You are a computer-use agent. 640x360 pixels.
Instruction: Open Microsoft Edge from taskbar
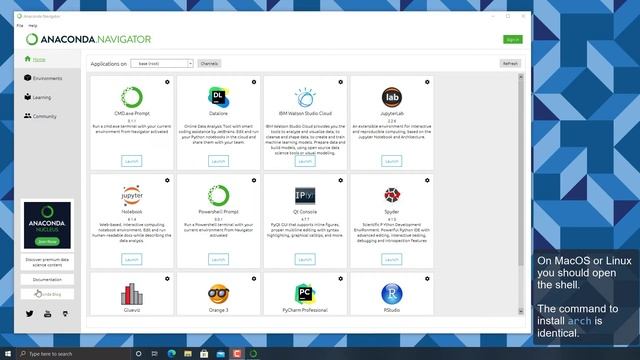pos(171,353)
